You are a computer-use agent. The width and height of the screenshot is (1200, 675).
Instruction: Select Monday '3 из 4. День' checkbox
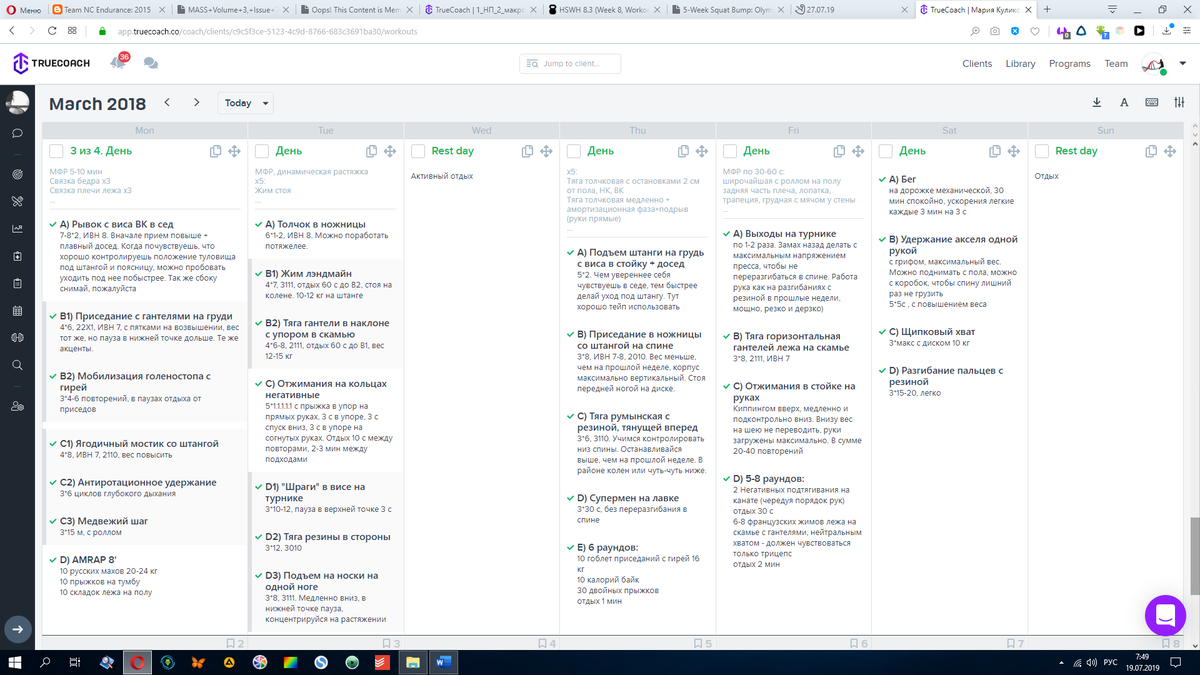(x=56, y=151)
